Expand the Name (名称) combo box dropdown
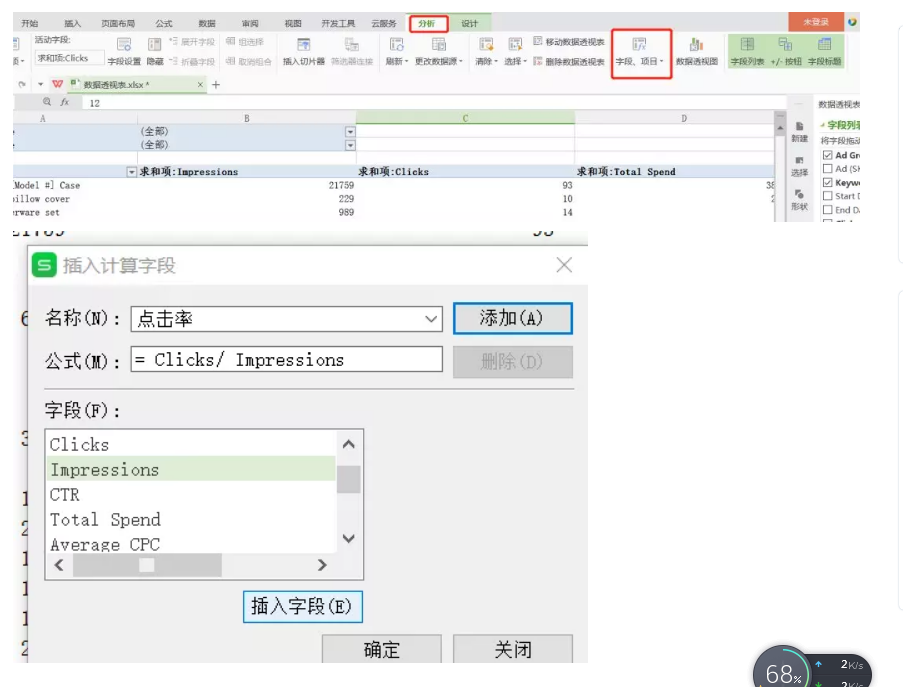 point(431,319)
